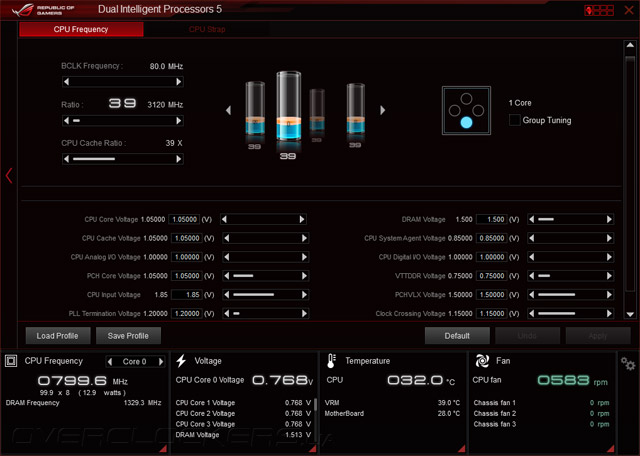Decrease CPU Cache Ratio left arrow
Screen dimensions: 640x456
[x=67, y=159]
